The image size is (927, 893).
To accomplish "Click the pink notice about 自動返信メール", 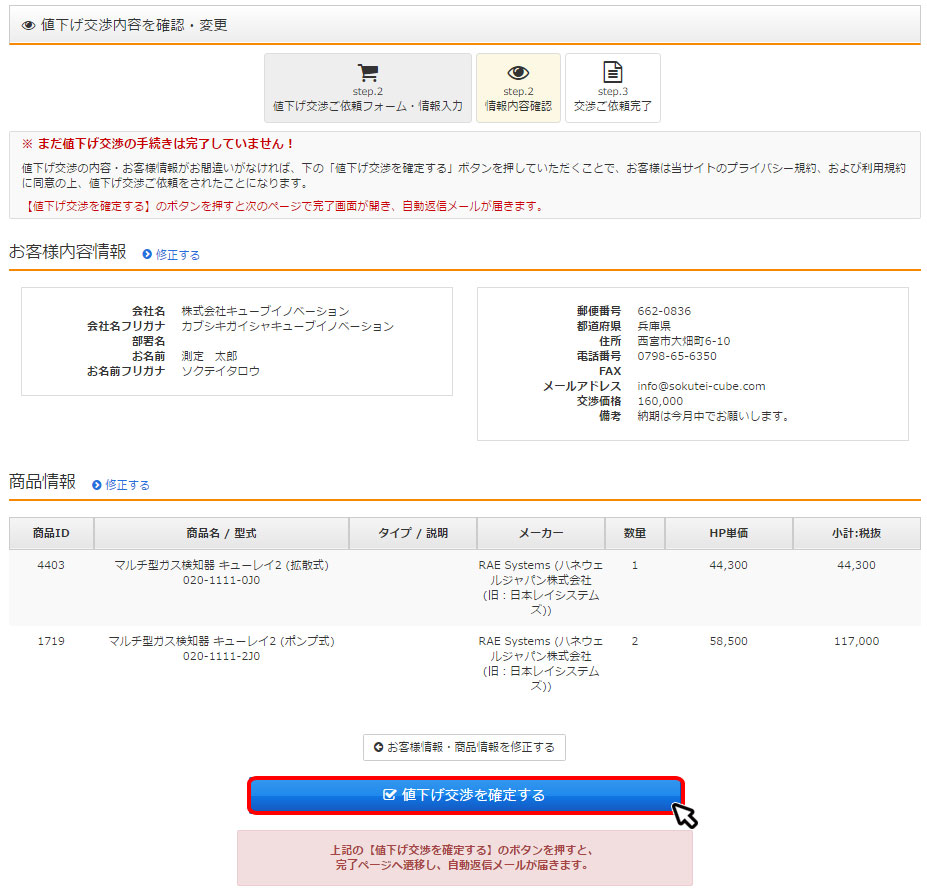I will point(465,858).
